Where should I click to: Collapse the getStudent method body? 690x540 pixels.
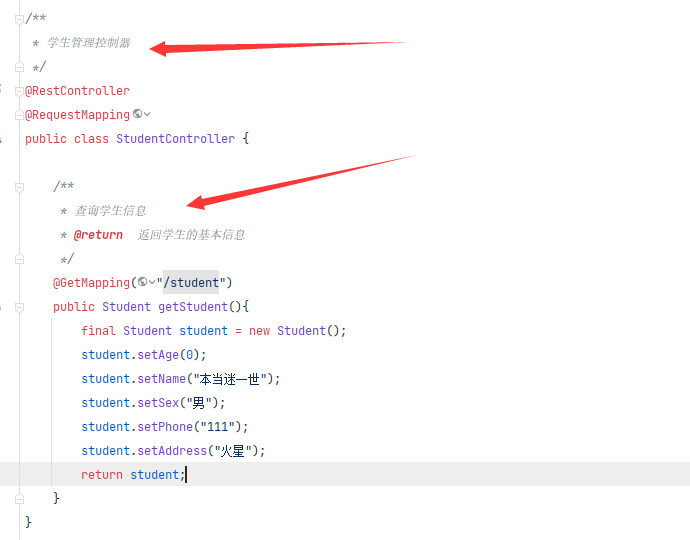pyautogui.click(x=19, y=307)
